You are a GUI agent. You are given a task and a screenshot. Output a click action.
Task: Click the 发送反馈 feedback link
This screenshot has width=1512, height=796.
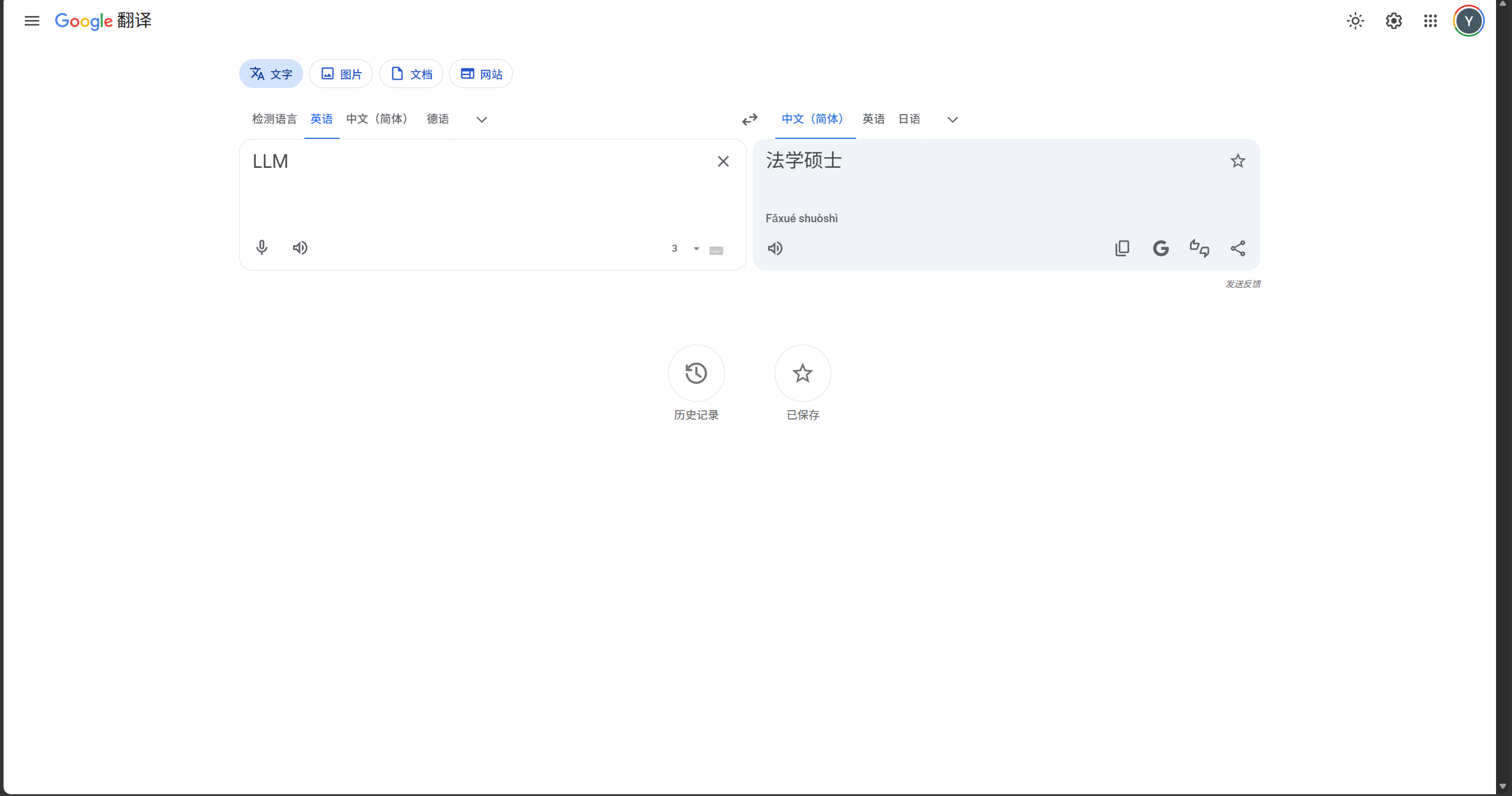click(1243, 284)
